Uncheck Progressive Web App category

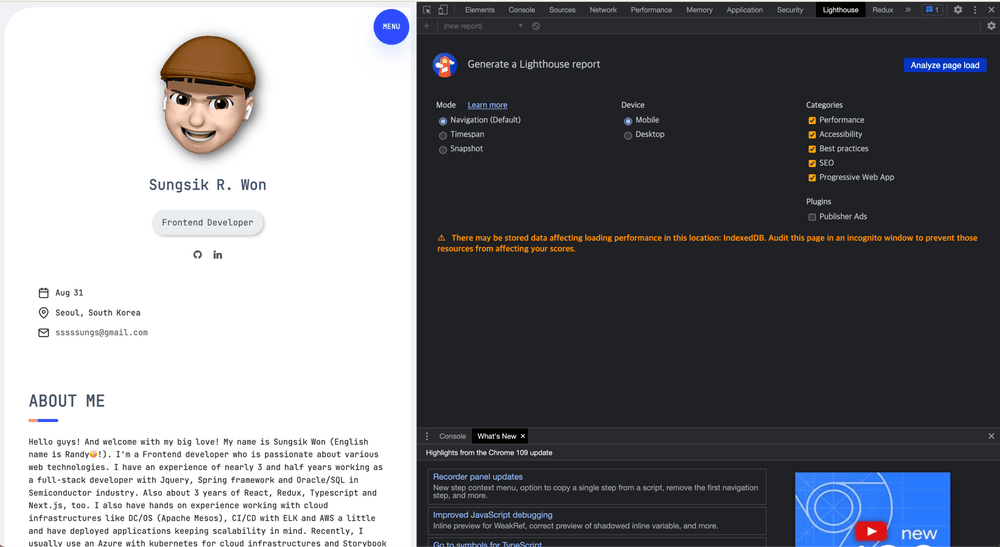tap(812, 178)
